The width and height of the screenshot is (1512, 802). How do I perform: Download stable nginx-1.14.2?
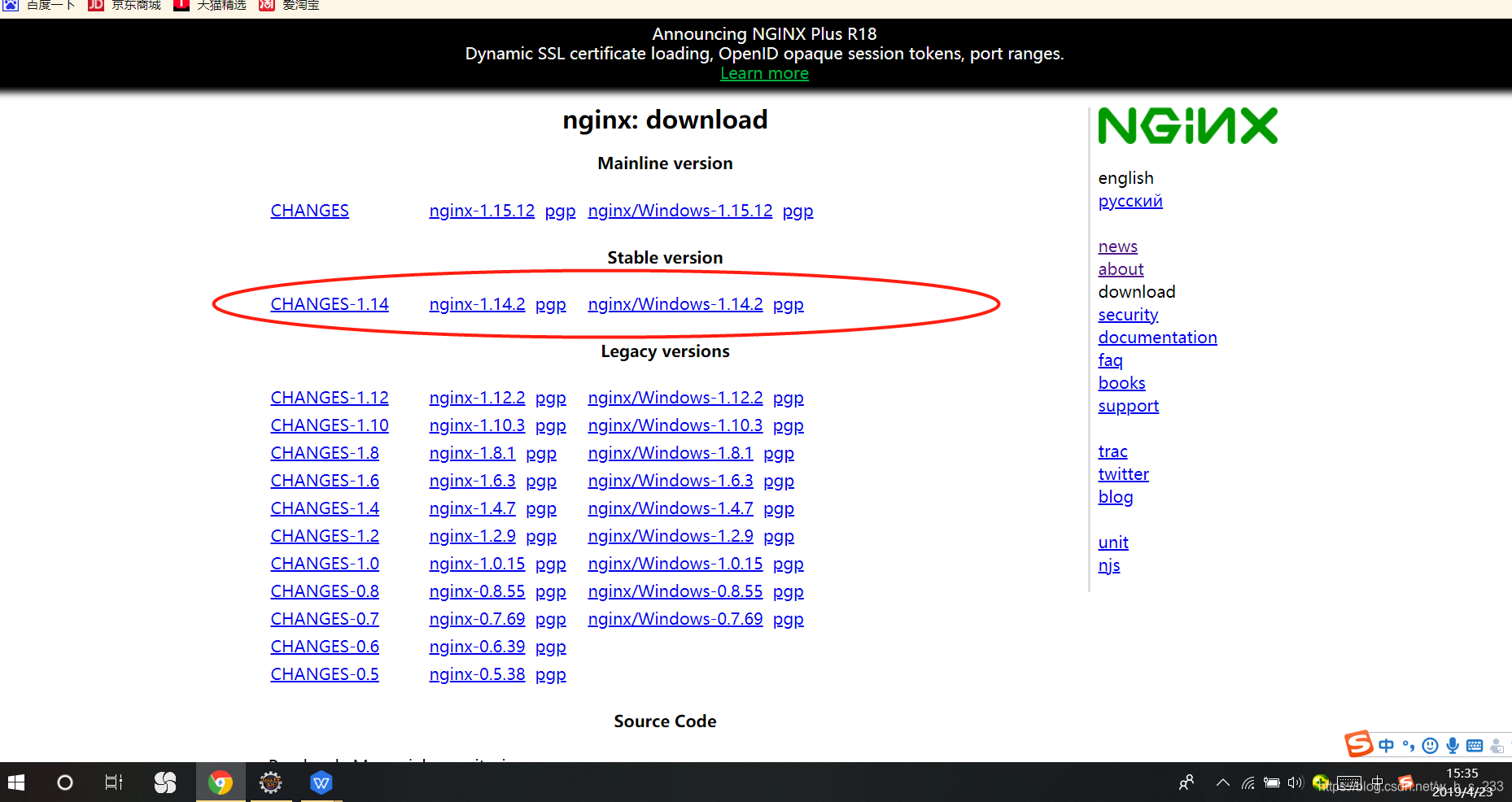pos(478,304)
